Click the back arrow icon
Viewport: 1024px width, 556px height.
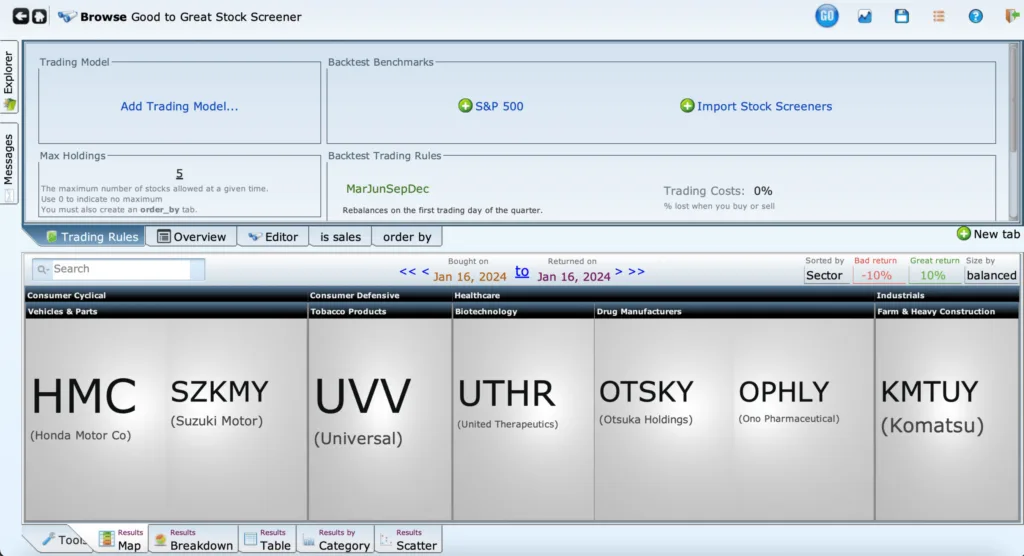coord(20,16)
